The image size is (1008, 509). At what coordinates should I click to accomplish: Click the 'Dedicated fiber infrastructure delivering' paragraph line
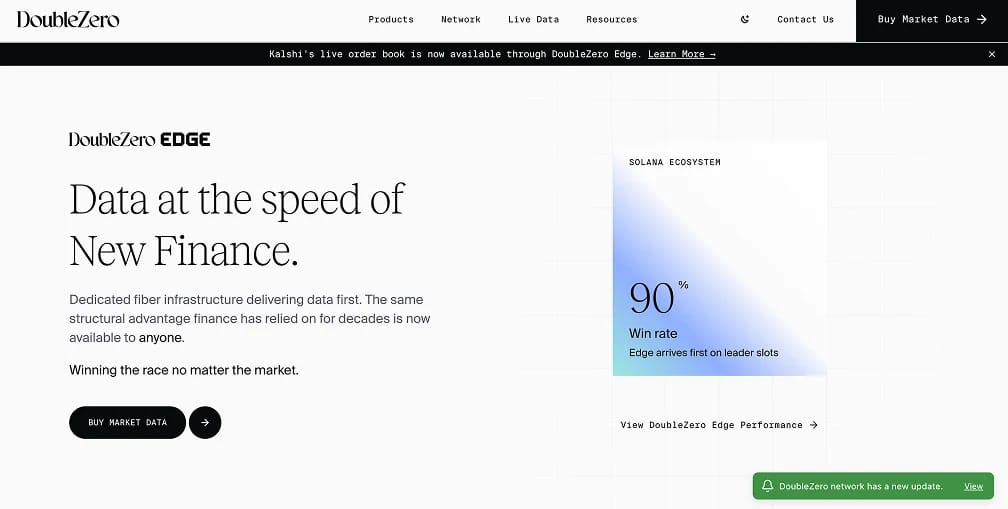click(246, 299)
